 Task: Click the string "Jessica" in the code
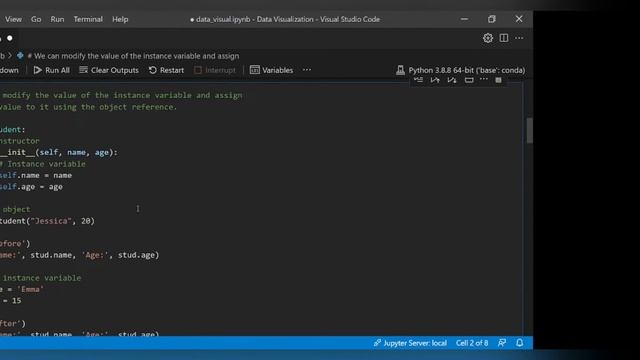pos(51,221)
